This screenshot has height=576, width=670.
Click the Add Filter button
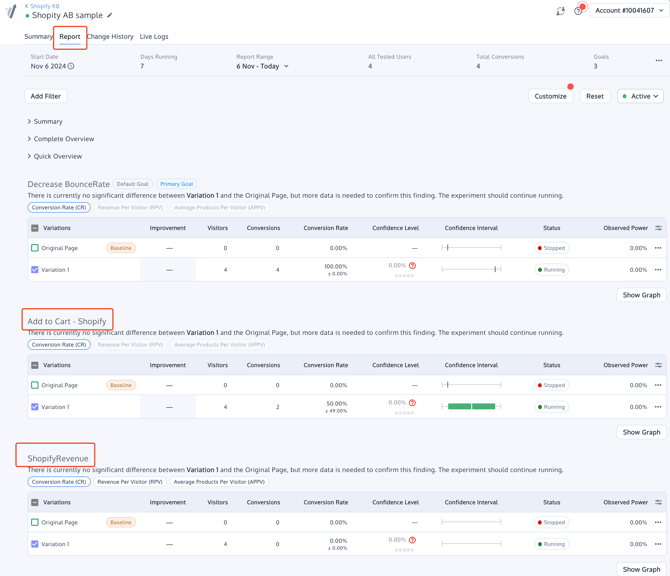46,96
